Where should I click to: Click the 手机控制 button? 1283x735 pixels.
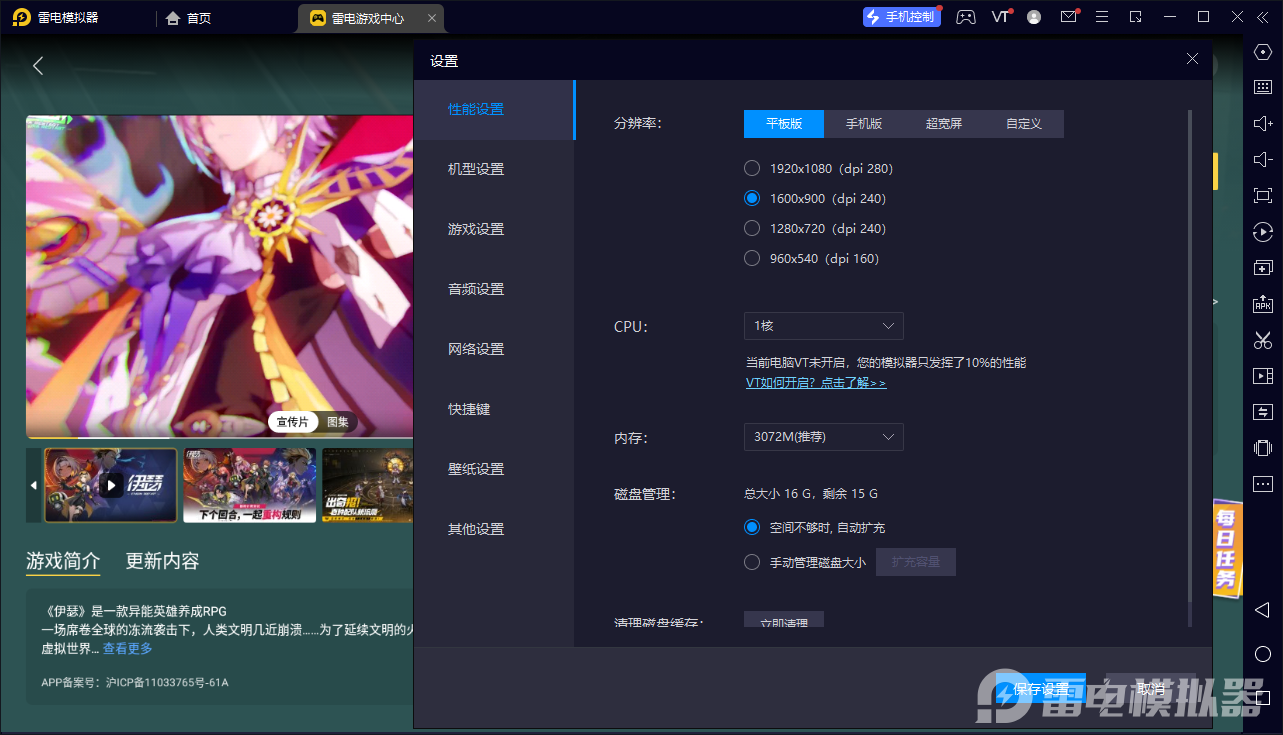pyautogui.click(x=902, y=17)
